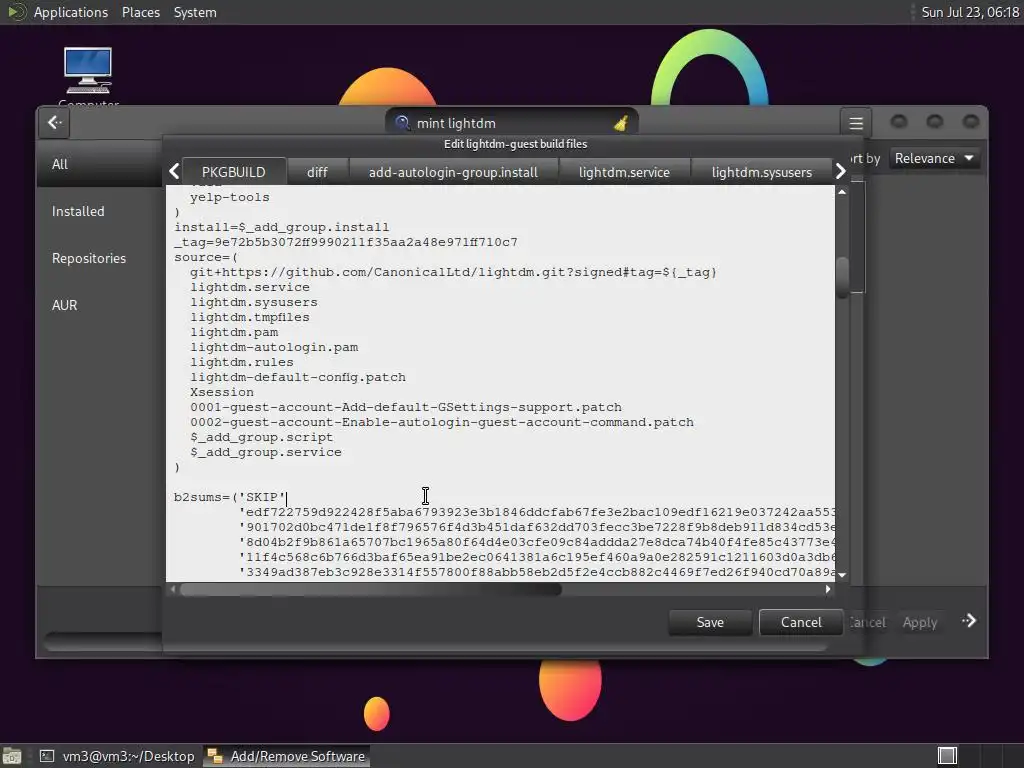1024x768 pixels.
Task: Click the distro logo beside Applications
Action: (x=16, y=12)
